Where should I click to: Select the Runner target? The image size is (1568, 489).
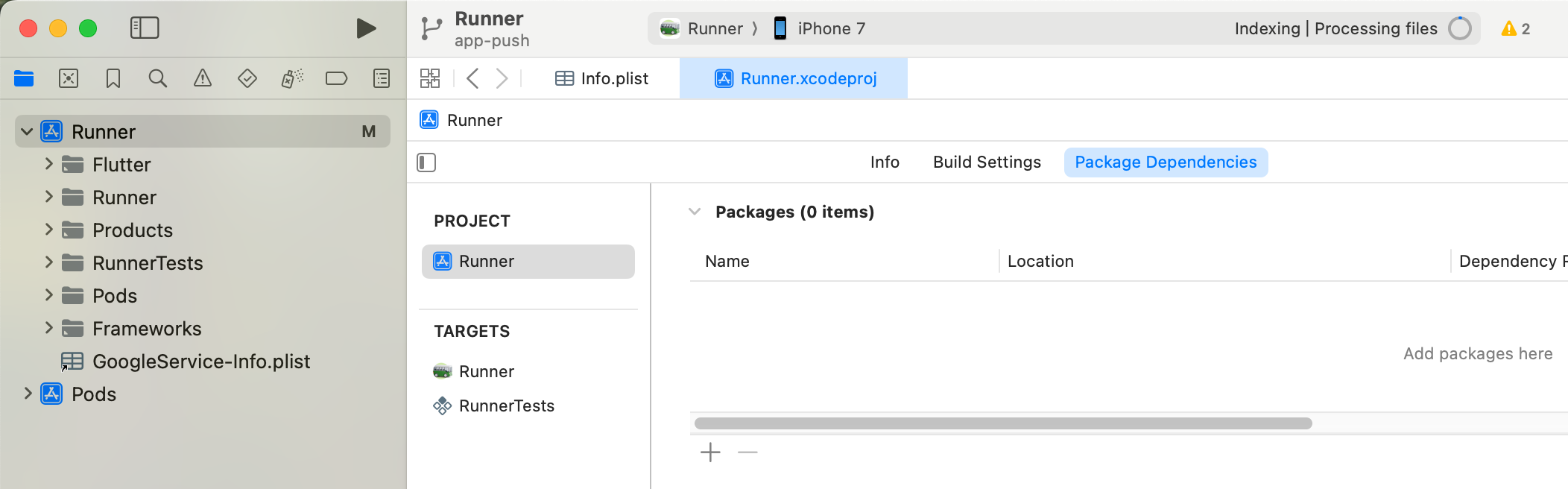[528, 371]
